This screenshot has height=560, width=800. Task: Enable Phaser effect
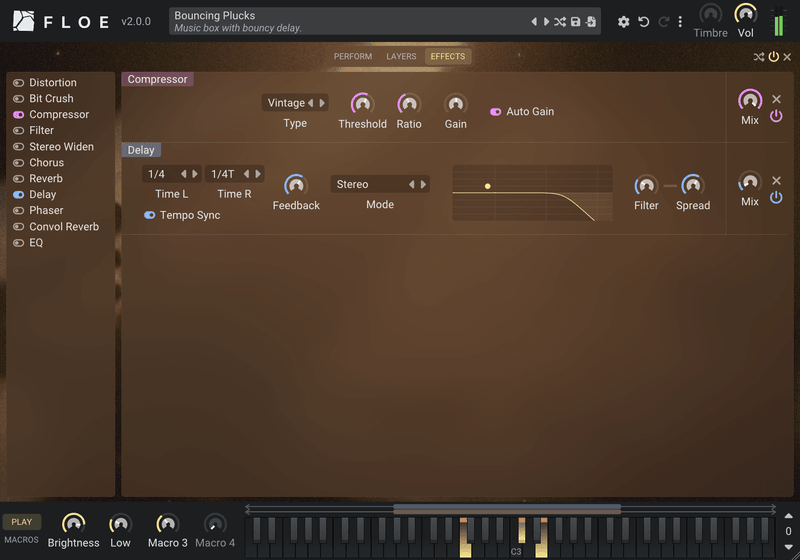pos(18,211)
